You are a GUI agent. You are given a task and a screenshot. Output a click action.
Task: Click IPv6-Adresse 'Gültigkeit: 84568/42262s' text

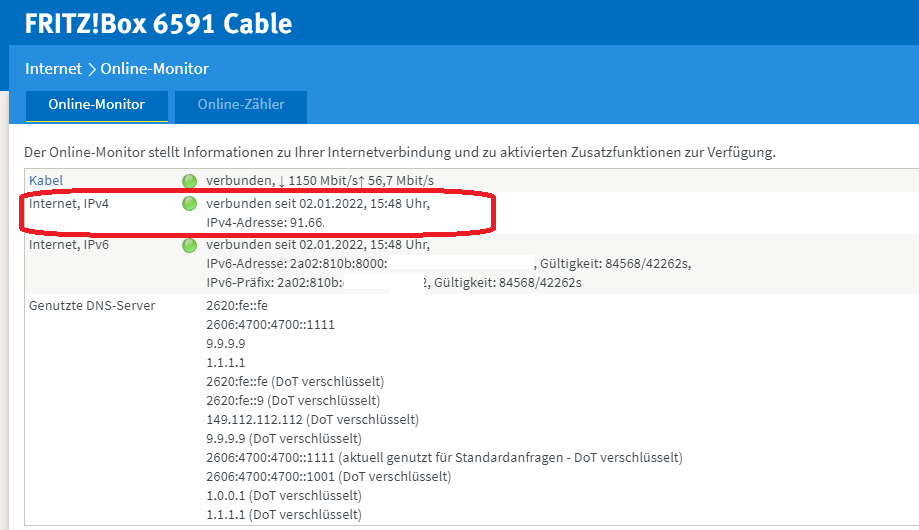pyautogui.click(x=615, y=264)
